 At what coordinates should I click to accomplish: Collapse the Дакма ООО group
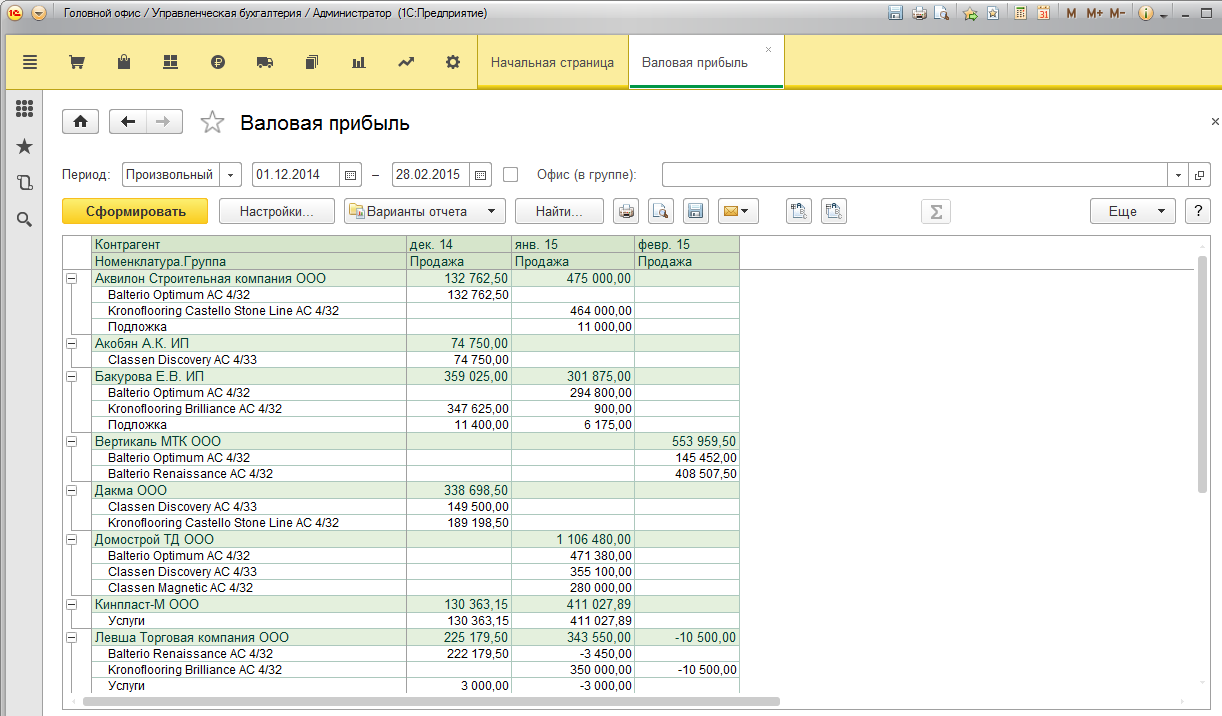pos(71,490)
